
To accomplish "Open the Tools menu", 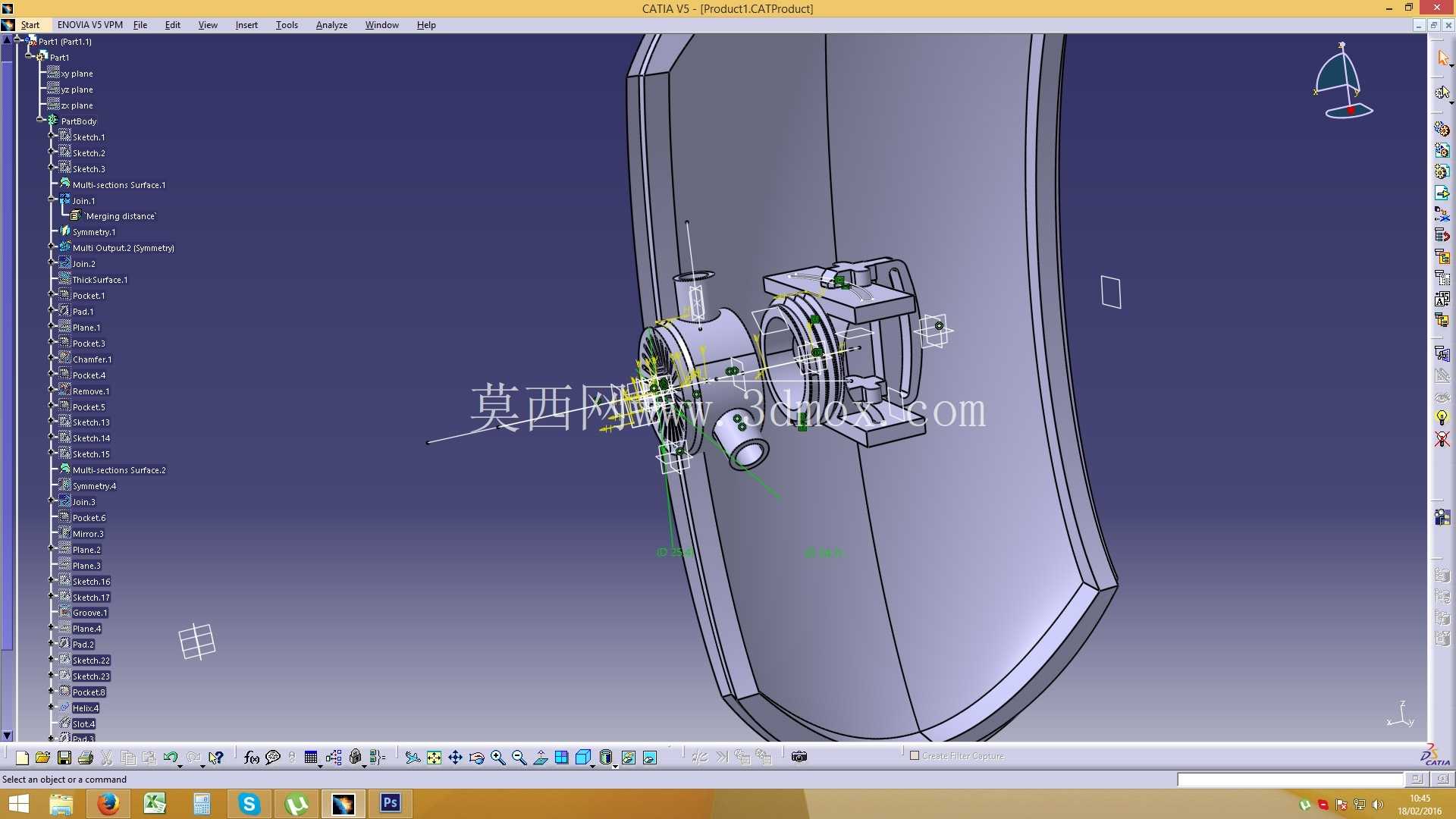I will 287,25.
